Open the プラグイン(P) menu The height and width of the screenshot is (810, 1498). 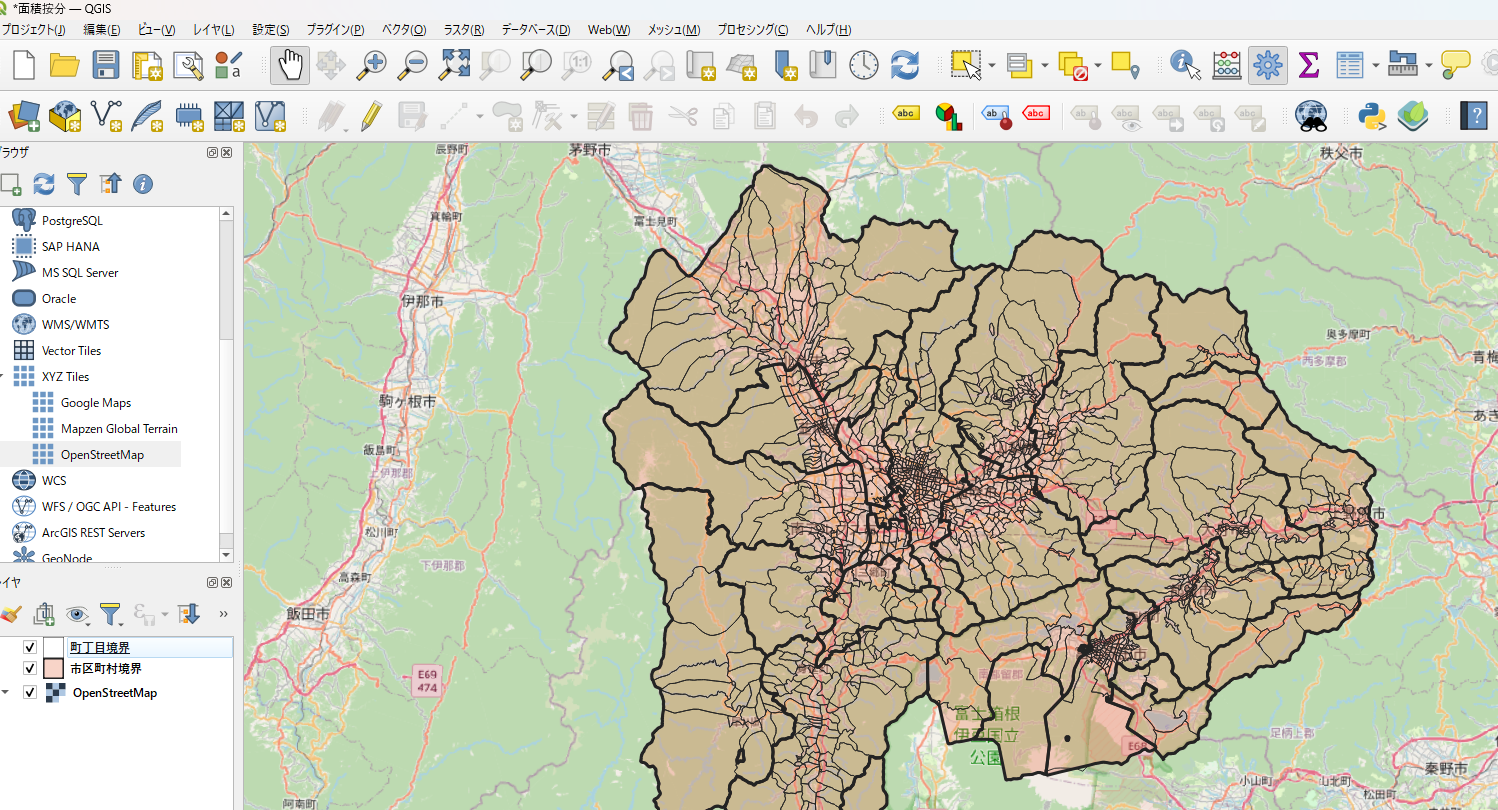[335, 30]
